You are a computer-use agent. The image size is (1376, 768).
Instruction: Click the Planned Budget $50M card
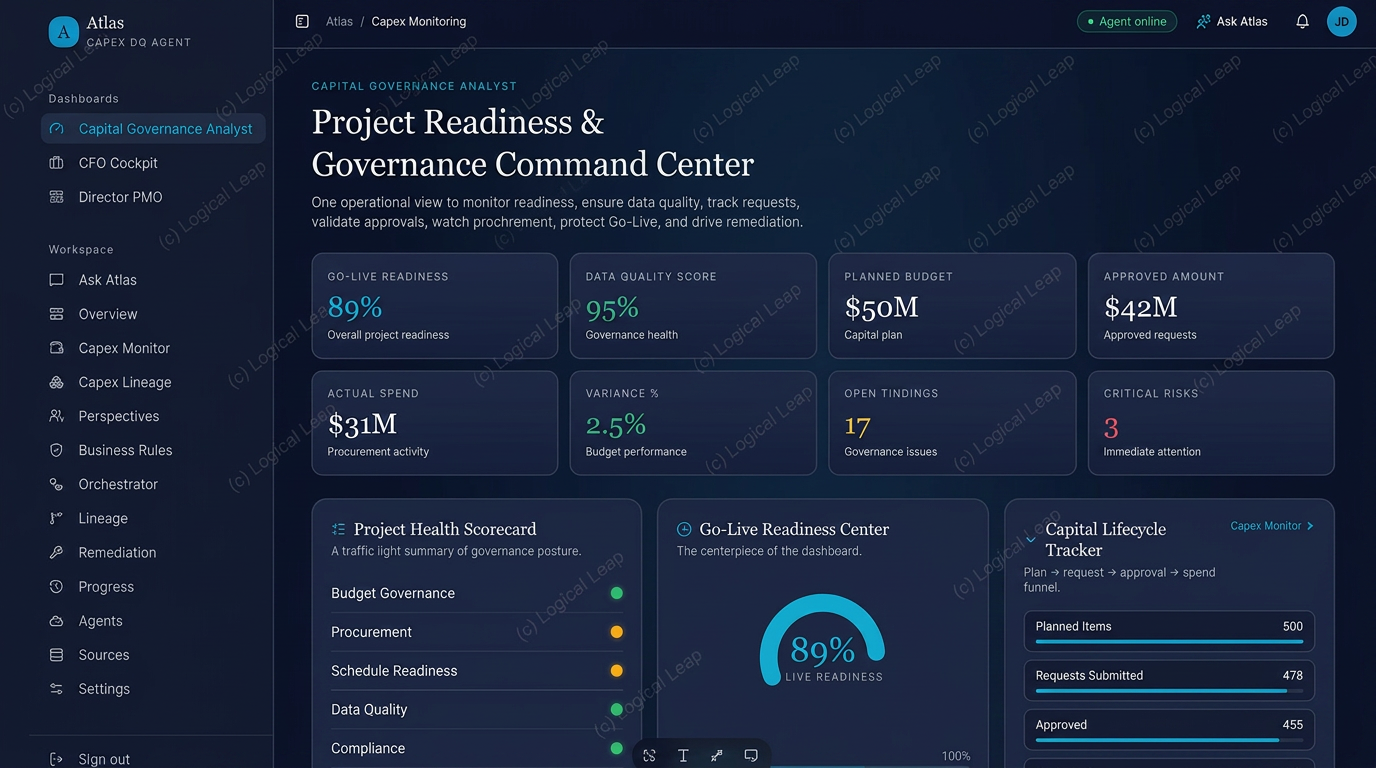coord(952,306)
